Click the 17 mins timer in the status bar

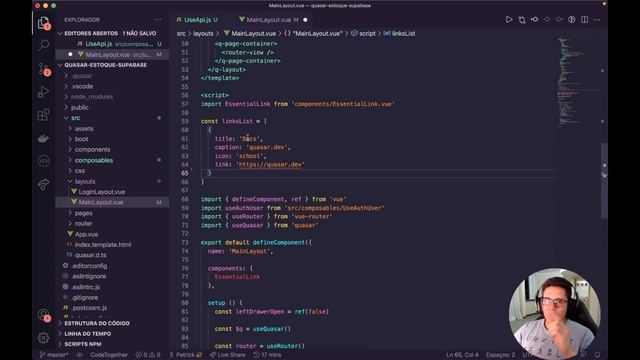point(268,355)
